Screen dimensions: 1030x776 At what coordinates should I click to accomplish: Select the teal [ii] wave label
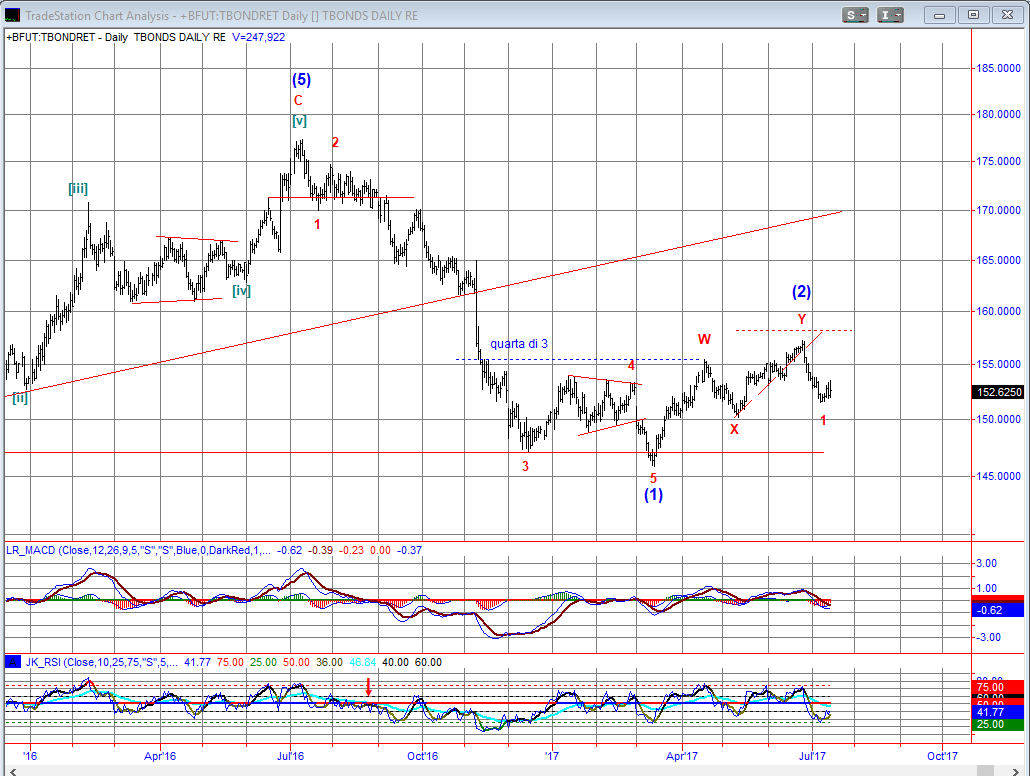pyautogui.click(x=20, y=397)
